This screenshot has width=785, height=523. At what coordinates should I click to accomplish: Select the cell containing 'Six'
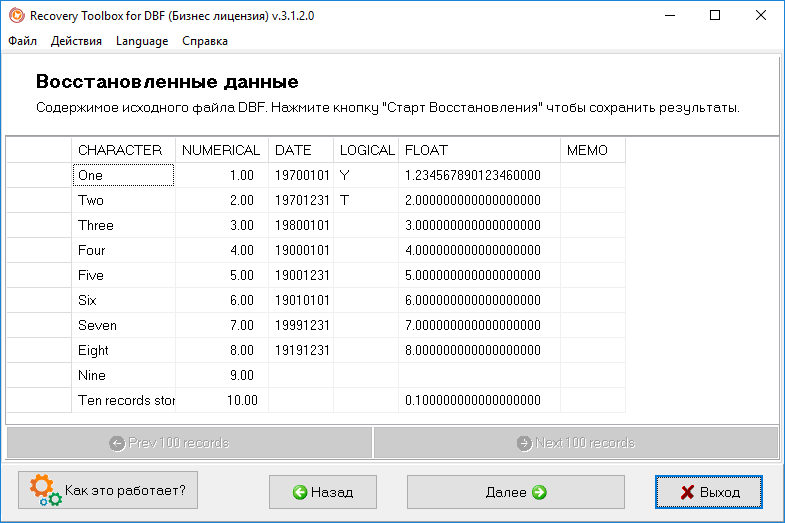(124, 300)
